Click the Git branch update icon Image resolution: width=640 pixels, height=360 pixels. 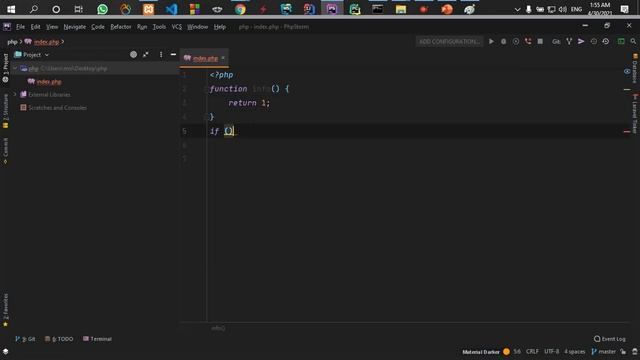(x=569, y=42)
